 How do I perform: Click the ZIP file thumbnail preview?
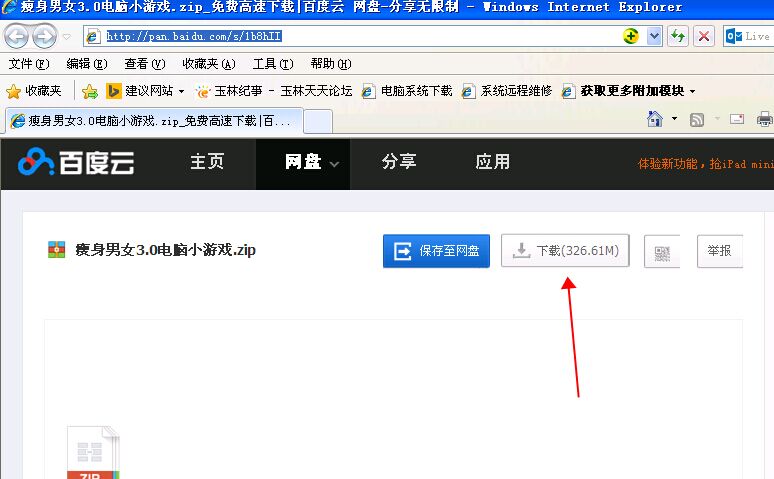(93, 452)
